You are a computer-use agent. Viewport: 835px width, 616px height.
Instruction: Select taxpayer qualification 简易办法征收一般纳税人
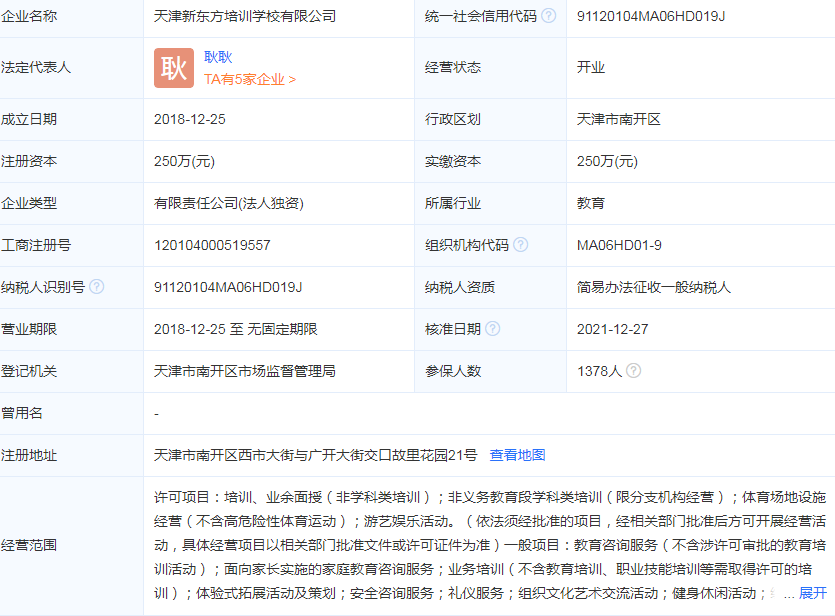(653, 288)
